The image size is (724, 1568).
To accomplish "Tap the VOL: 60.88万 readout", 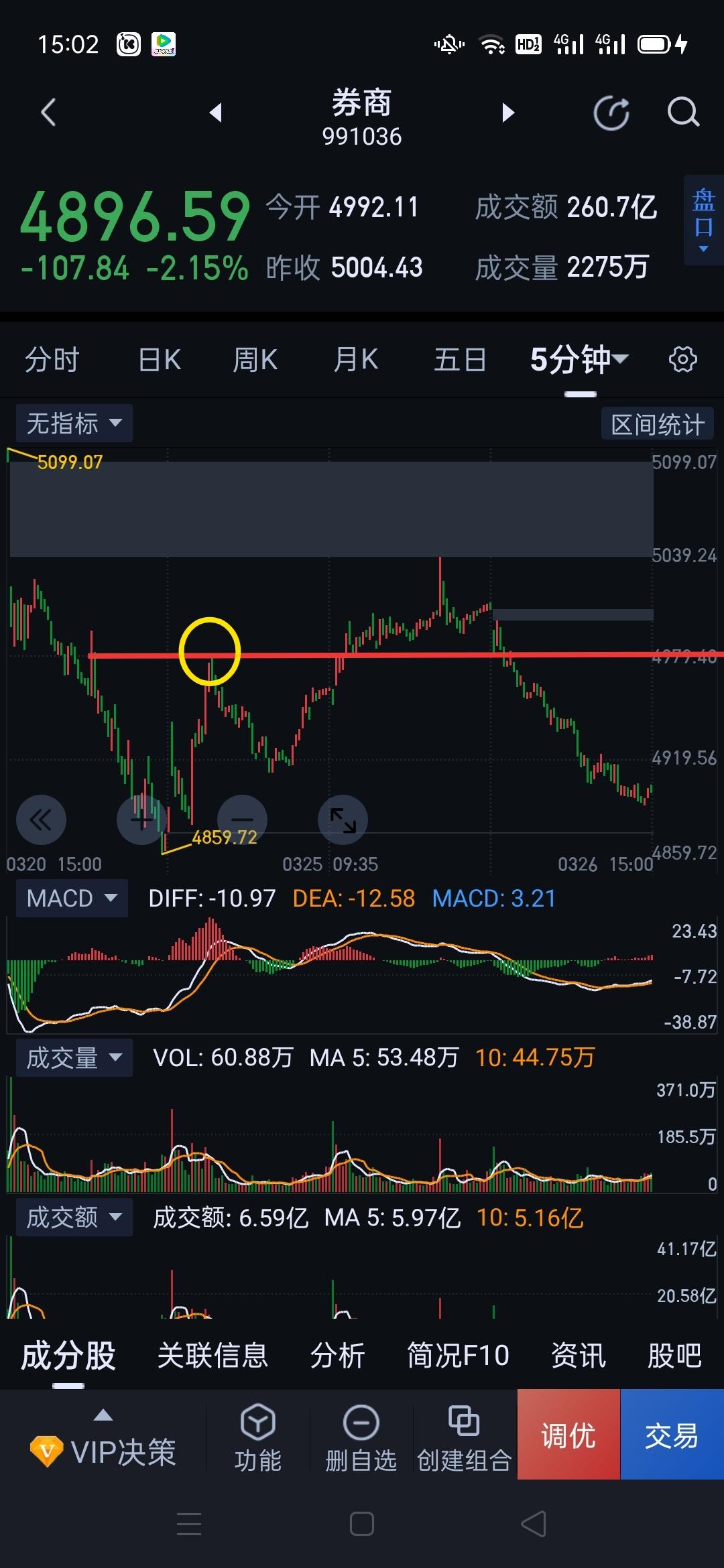I will (x=223, y=1057).
